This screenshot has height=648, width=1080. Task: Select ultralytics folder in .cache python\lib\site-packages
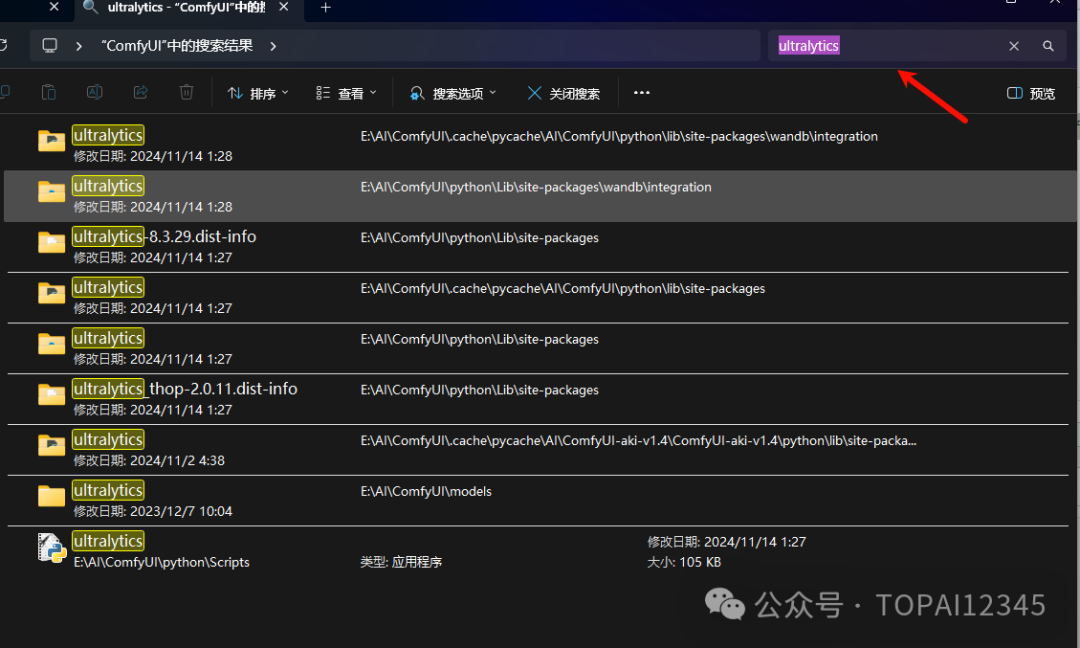tap(541, 297)
